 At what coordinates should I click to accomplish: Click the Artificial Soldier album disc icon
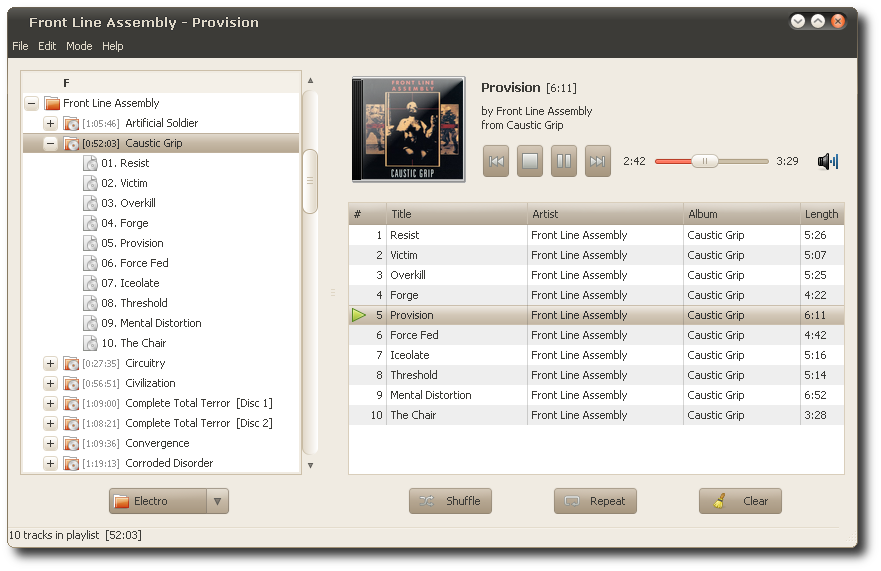[71, 123]
